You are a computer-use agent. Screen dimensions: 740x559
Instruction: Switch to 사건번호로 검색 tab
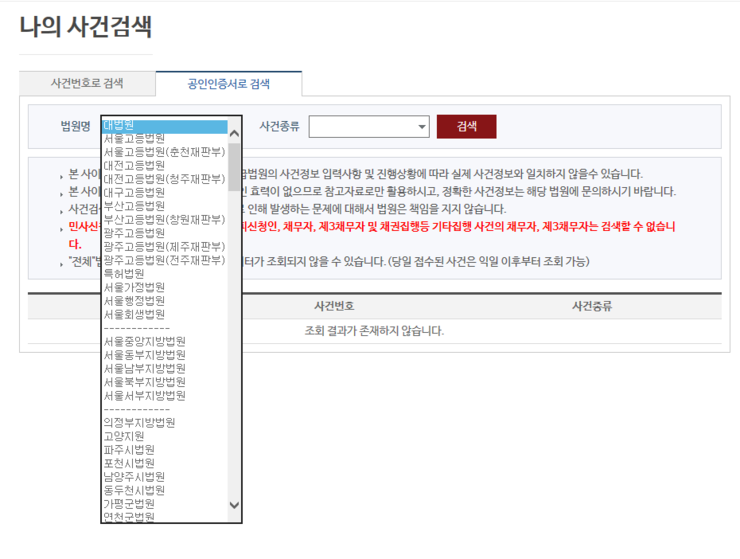[x=87, y=84]
